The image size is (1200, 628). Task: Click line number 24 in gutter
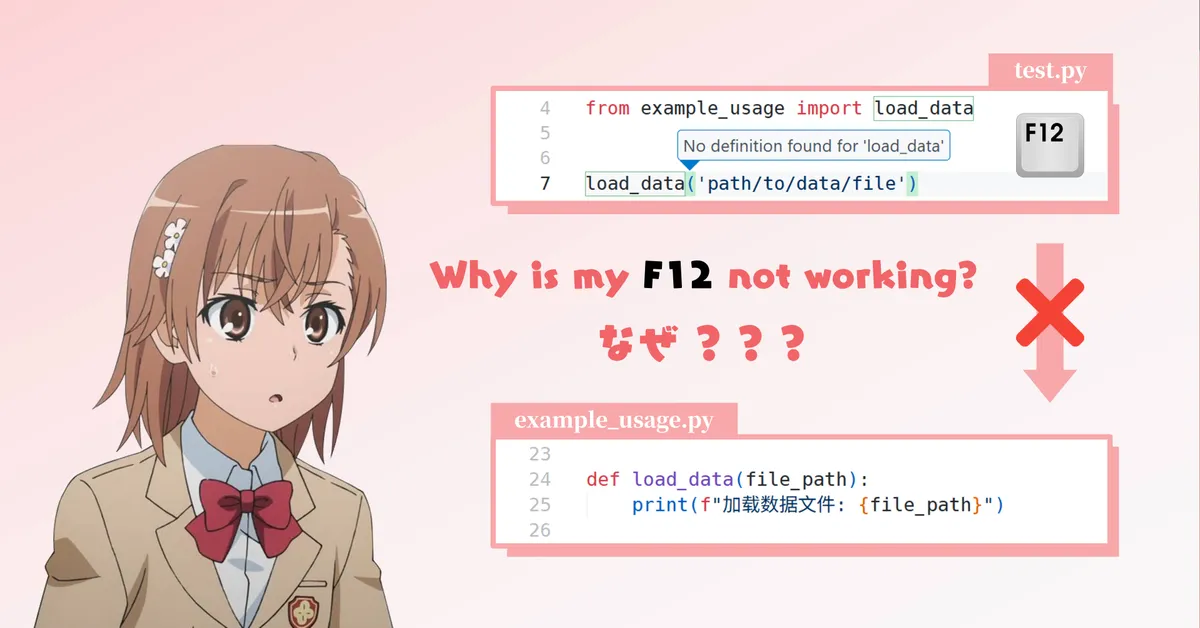pos(540,479)
